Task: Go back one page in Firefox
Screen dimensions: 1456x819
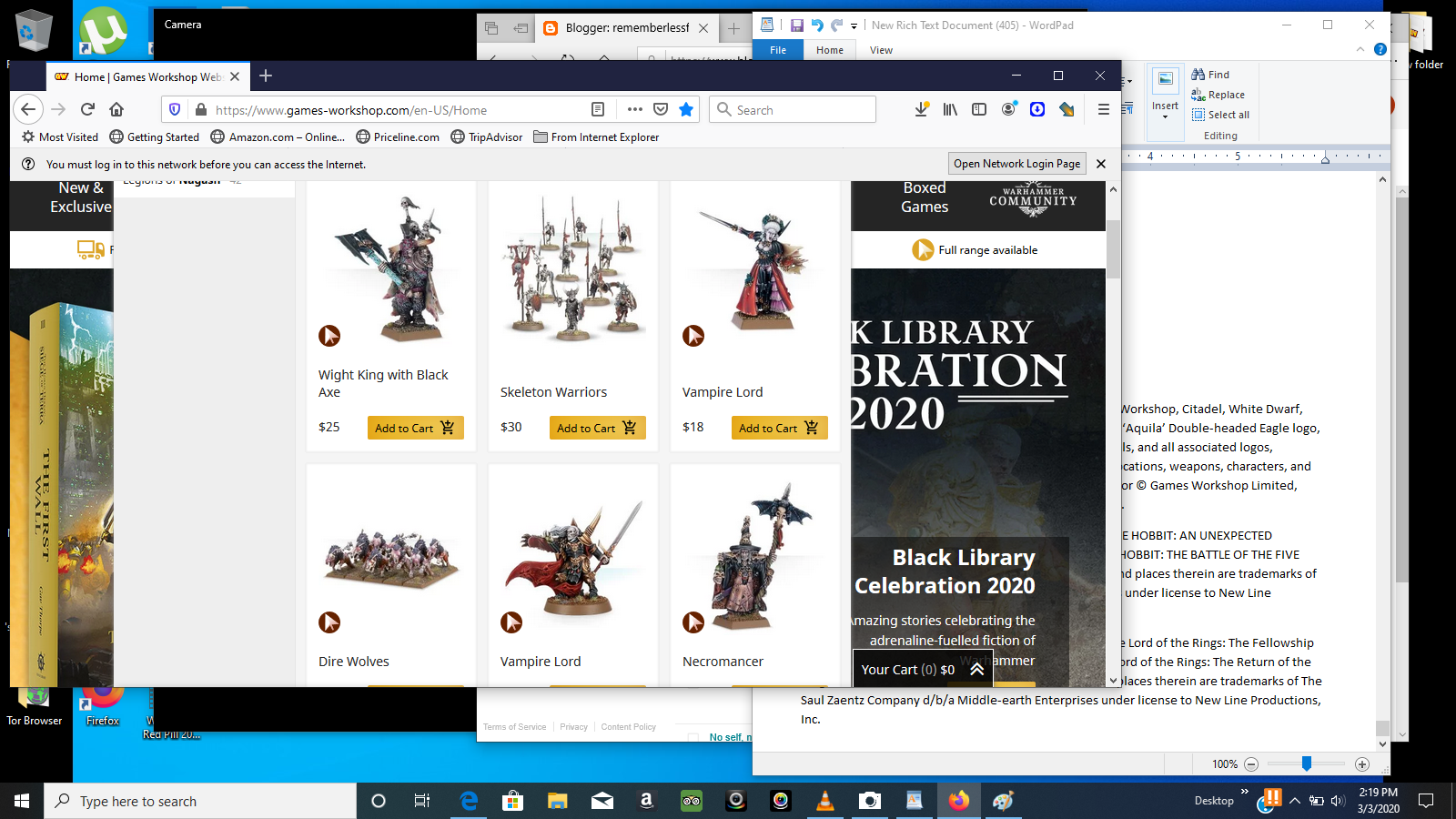Action: pos(28,109)
